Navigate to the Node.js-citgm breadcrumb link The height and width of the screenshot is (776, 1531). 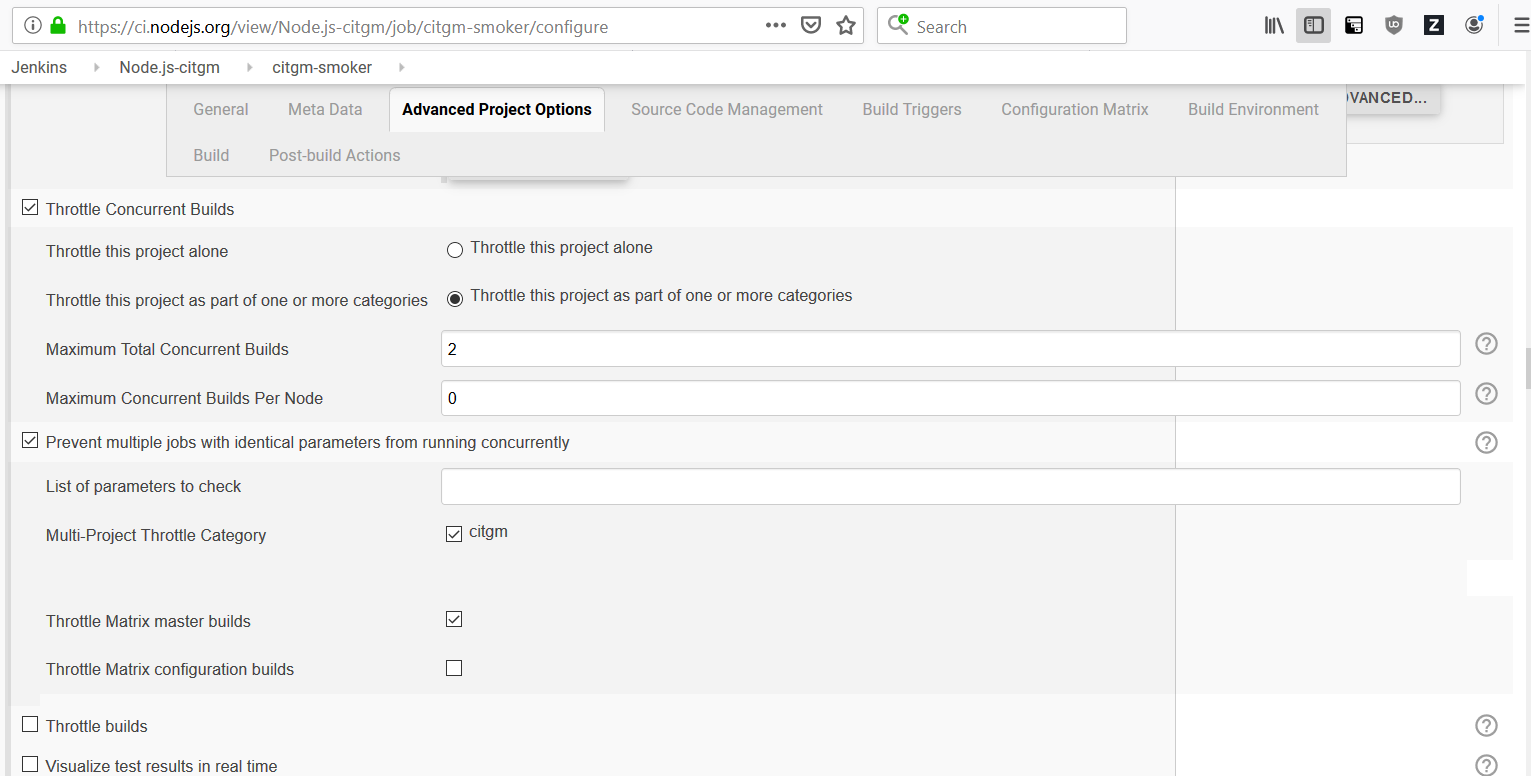click(170, 67)
